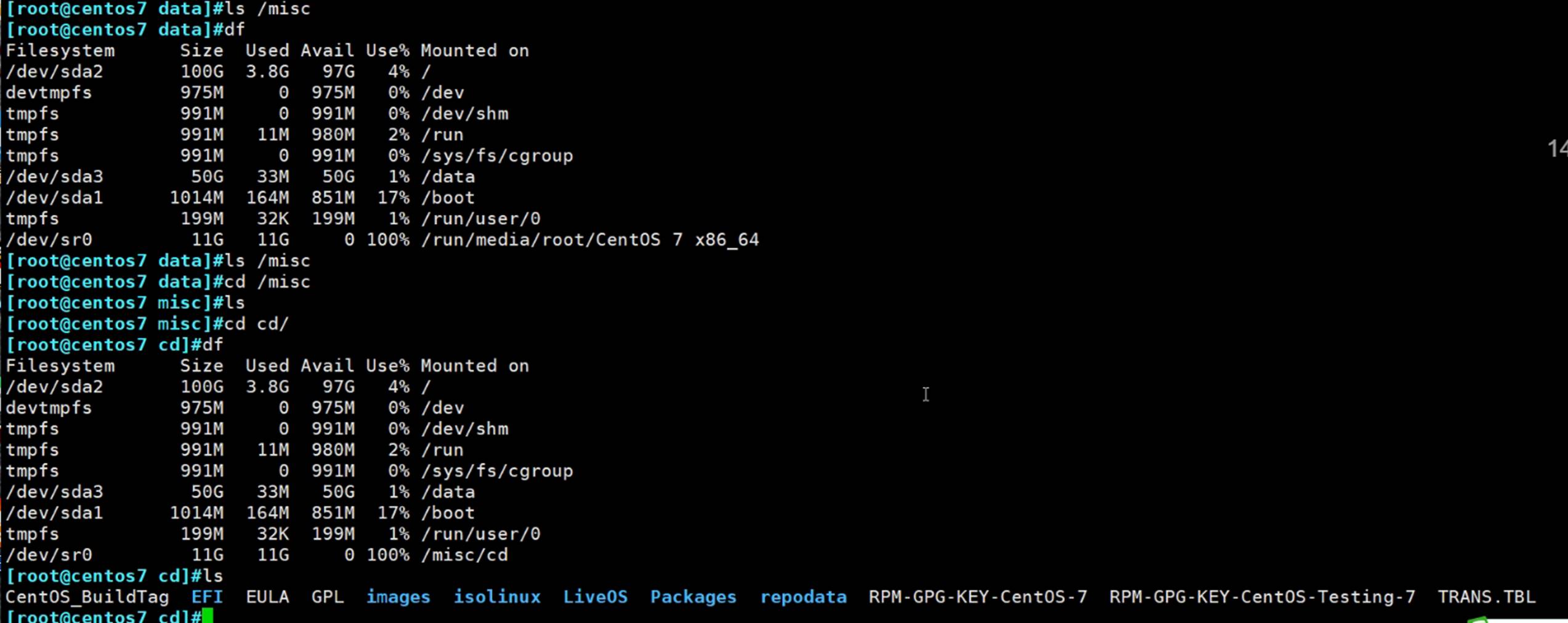Screen dimensions: 1568x623
Task: Click the GPL file name
Action: tap(327, 597)
